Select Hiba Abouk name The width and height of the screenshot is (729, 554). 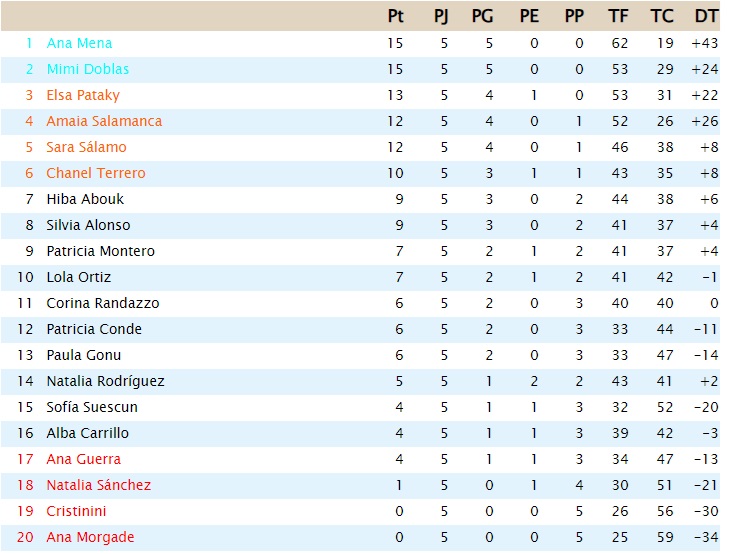tap(85, 199)
